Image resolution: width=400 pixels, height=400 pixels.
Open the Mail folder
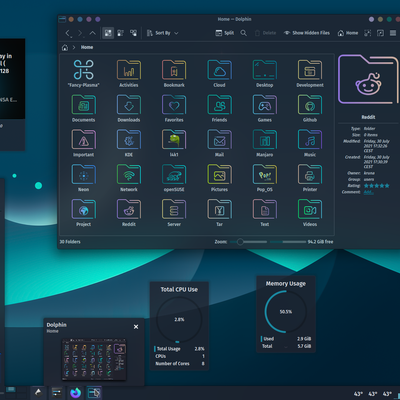(219, 143)
